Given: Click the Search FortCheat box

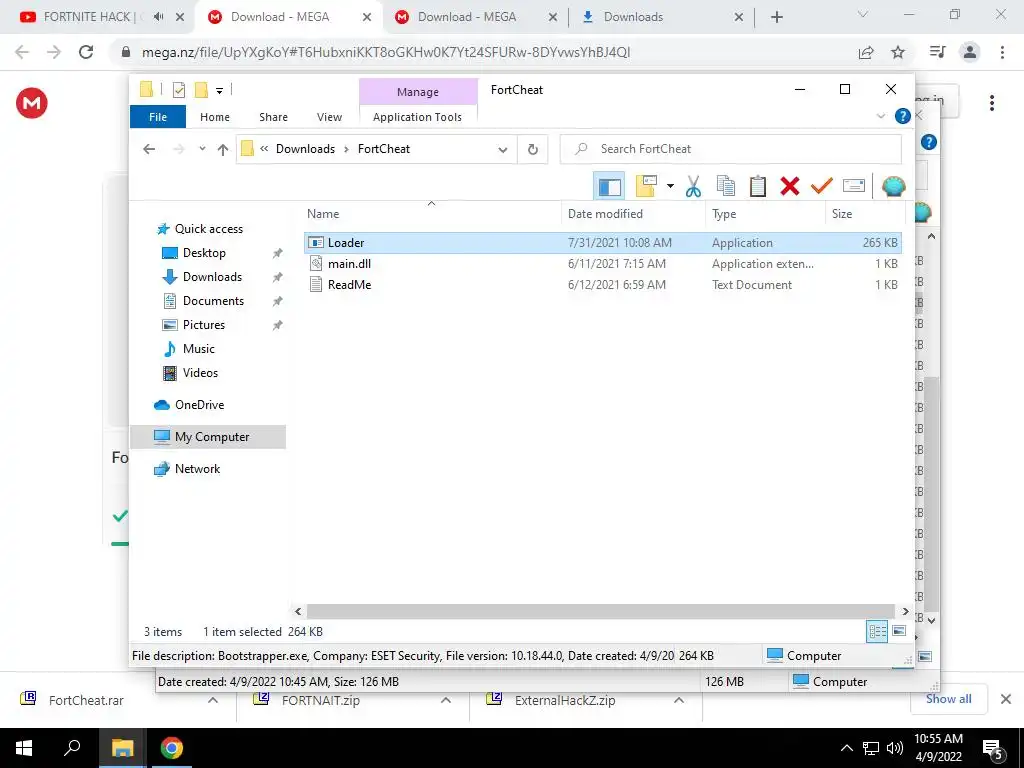Looking at the screenshot, I should (x=731, y=149).
